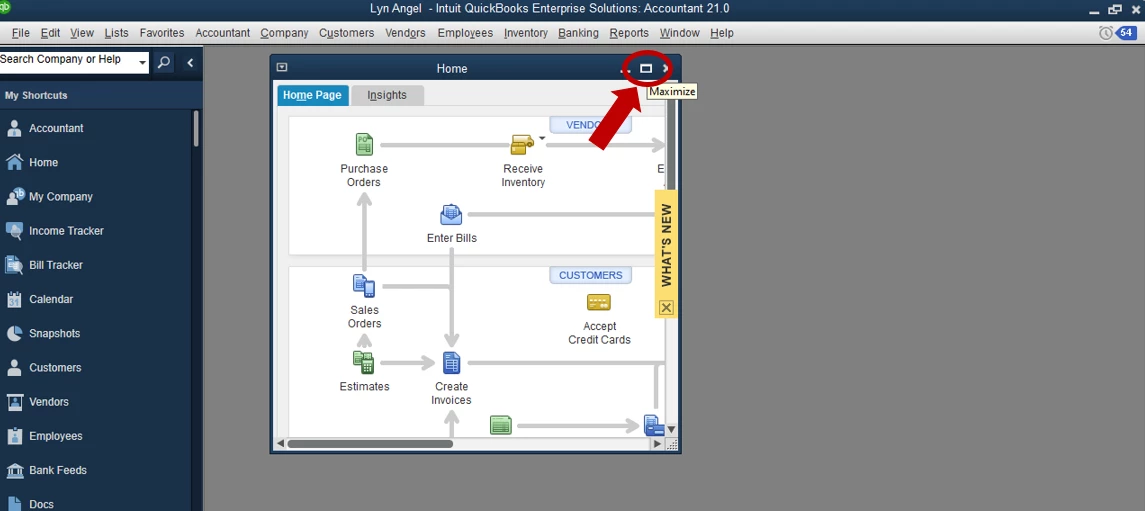
Task: Open the reminders clock icon
Action: click(1106, 33)
